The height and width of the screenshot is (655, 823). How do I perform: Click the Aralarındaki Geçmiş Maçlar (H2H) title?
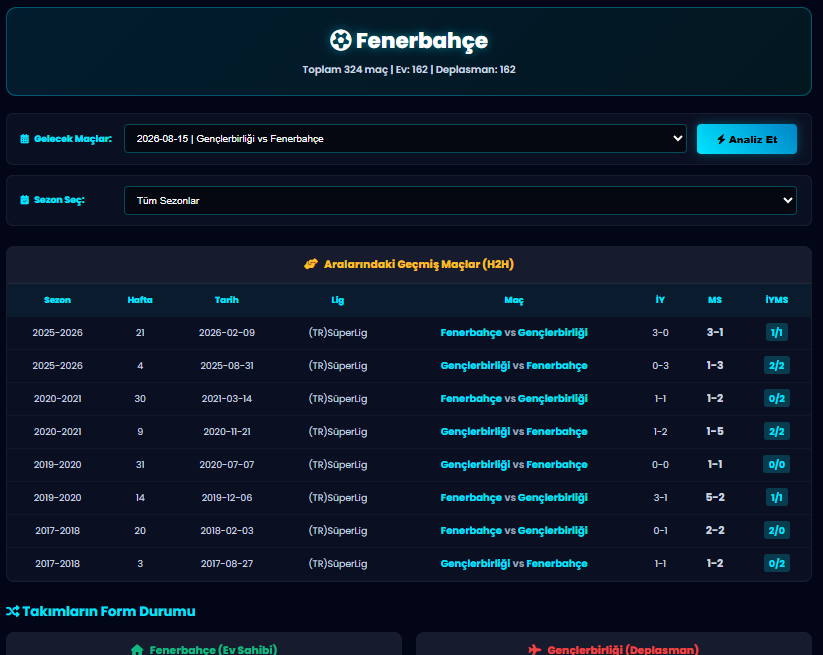[x=418, y=264]
